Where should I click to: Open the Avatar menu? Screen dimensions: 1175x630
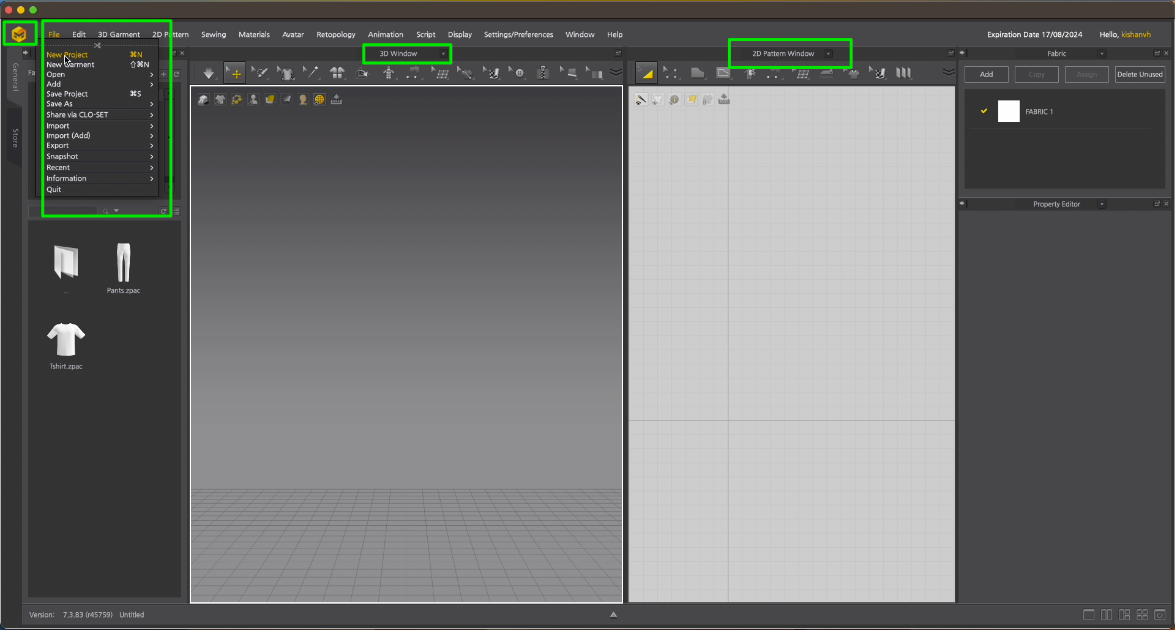coord(293,34)
